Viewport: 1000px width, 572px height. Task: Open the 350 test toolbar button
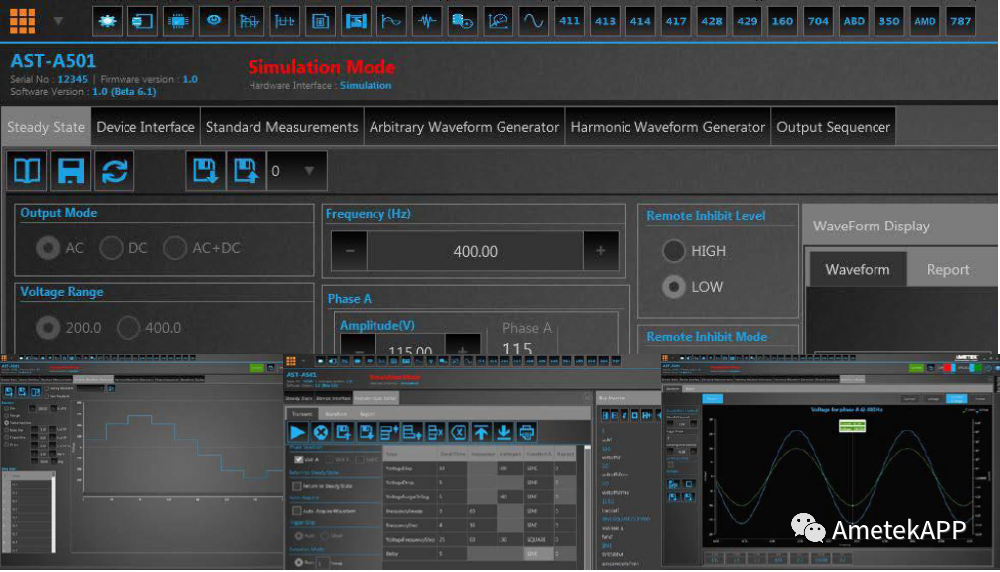889,21
